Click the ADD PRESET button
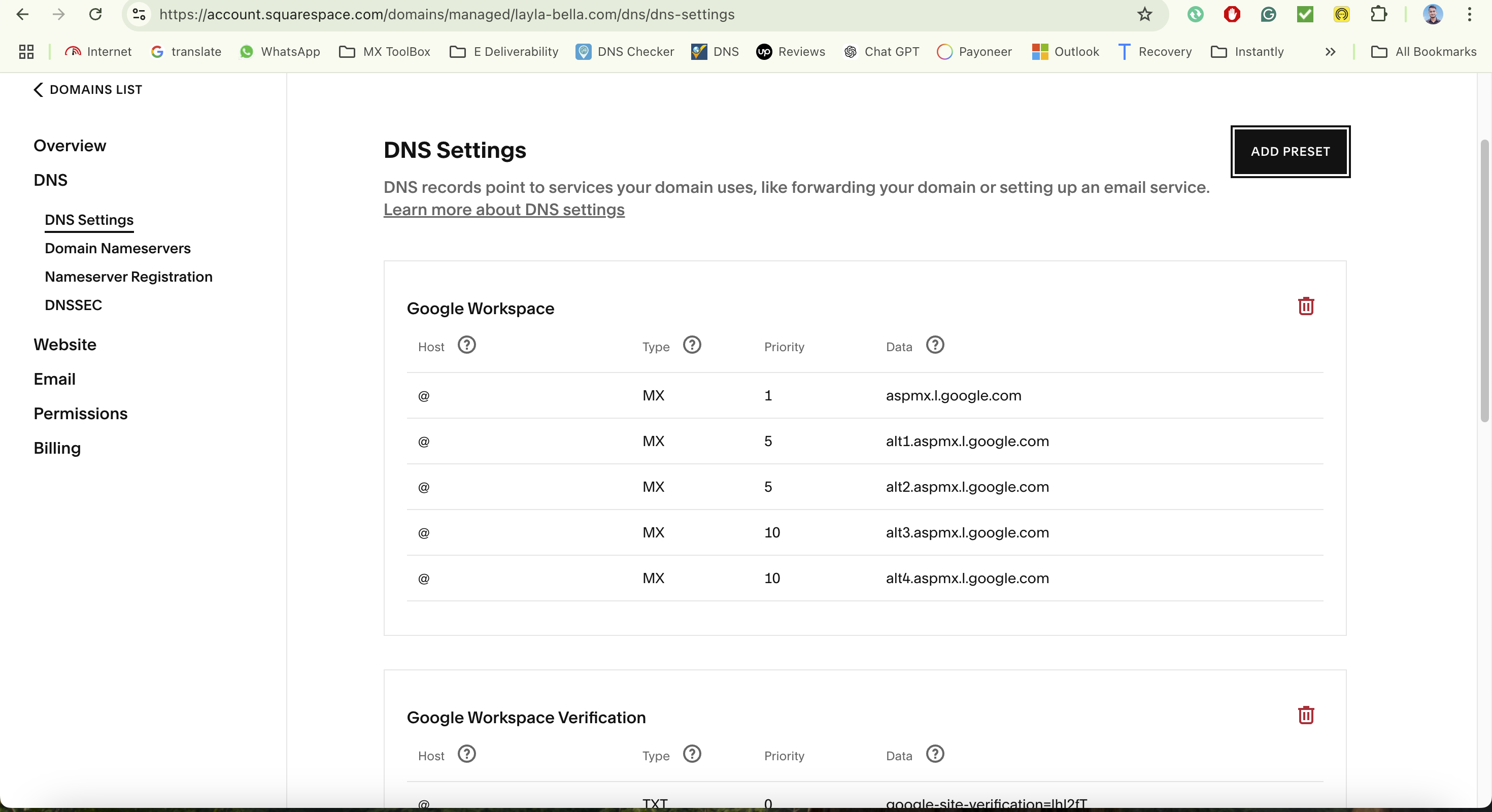1492x812 pixels. [1290, 151]
